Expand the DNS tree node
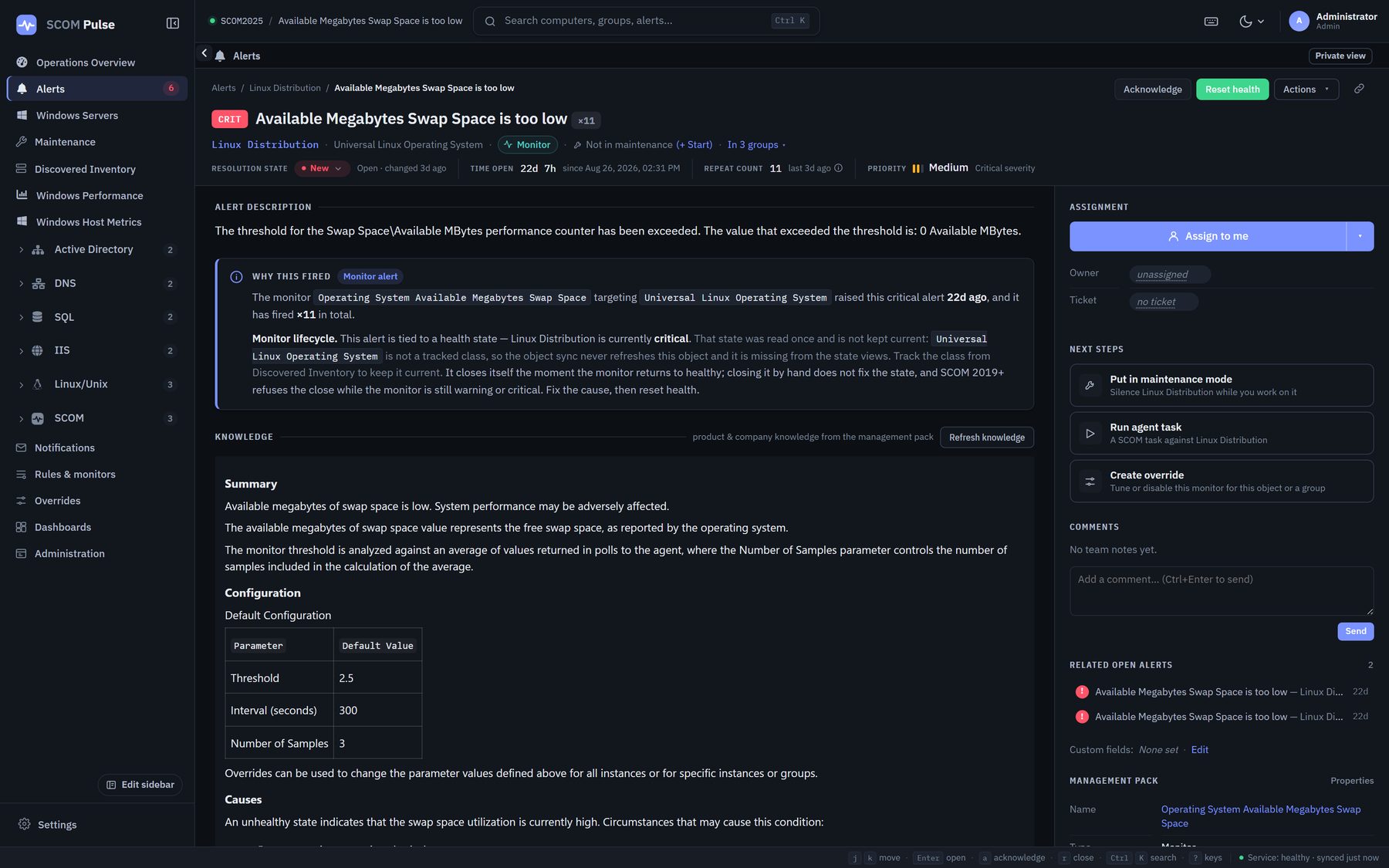The width and height of the screenshot is (1389, 868). [21, 283]
